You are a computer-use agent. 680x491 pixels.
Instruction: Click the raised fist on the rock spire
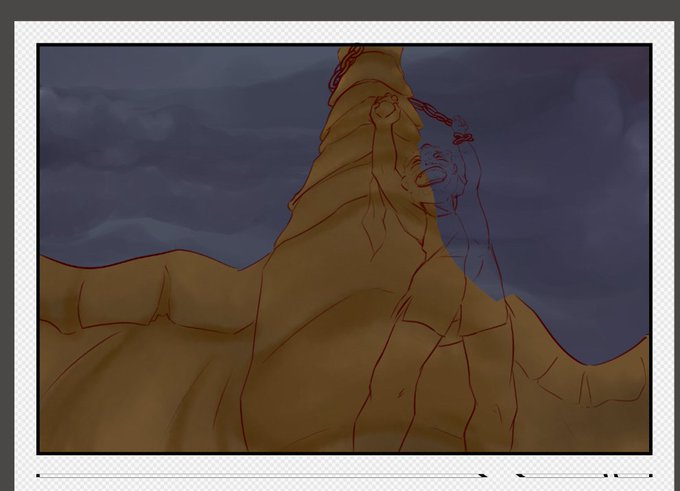point(385,107)
